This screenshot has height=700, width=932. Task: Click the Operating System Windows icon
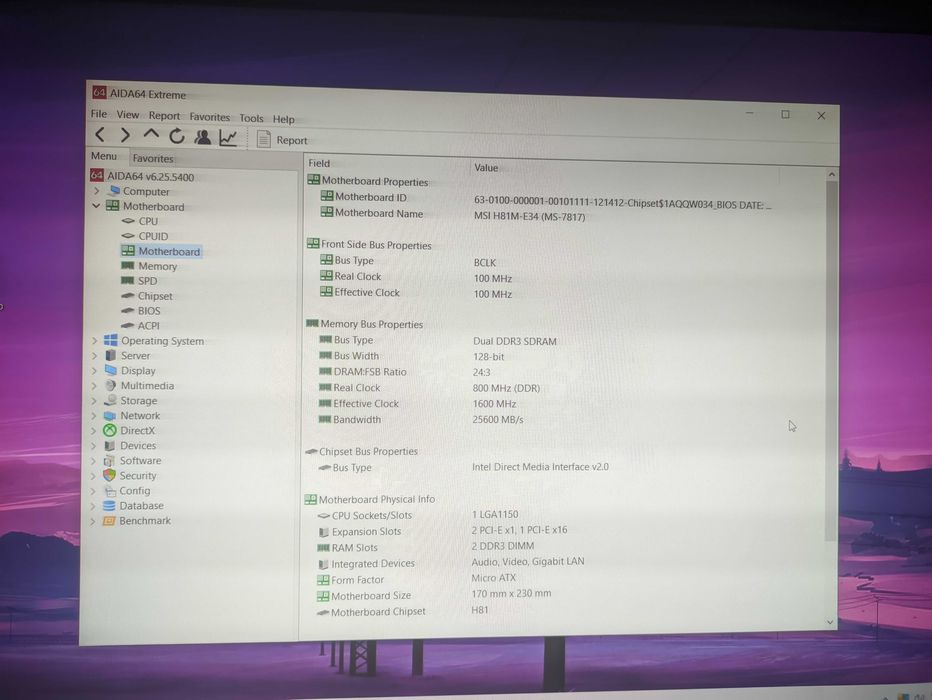point(111,340)
